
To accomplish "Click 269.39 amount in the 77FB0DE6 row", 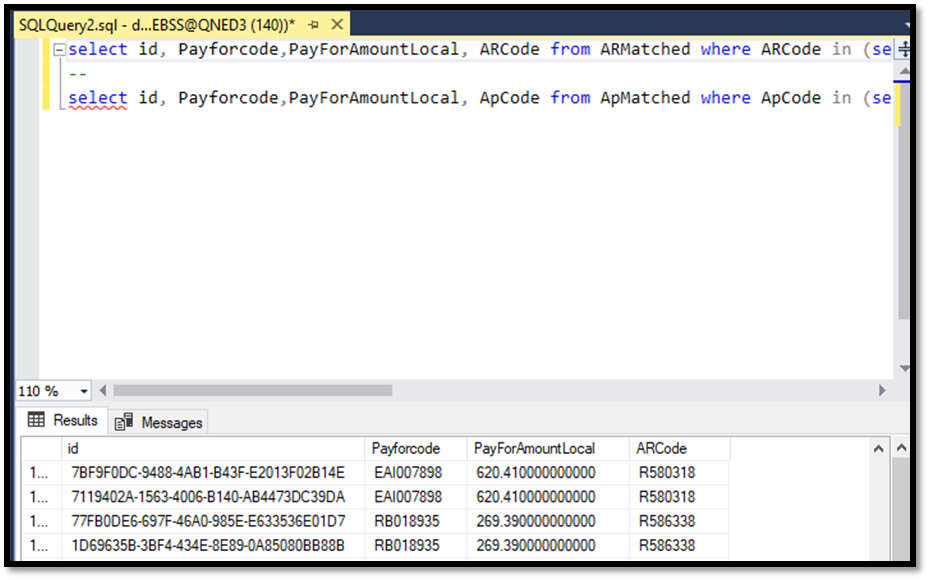I will tap(548, 521).
